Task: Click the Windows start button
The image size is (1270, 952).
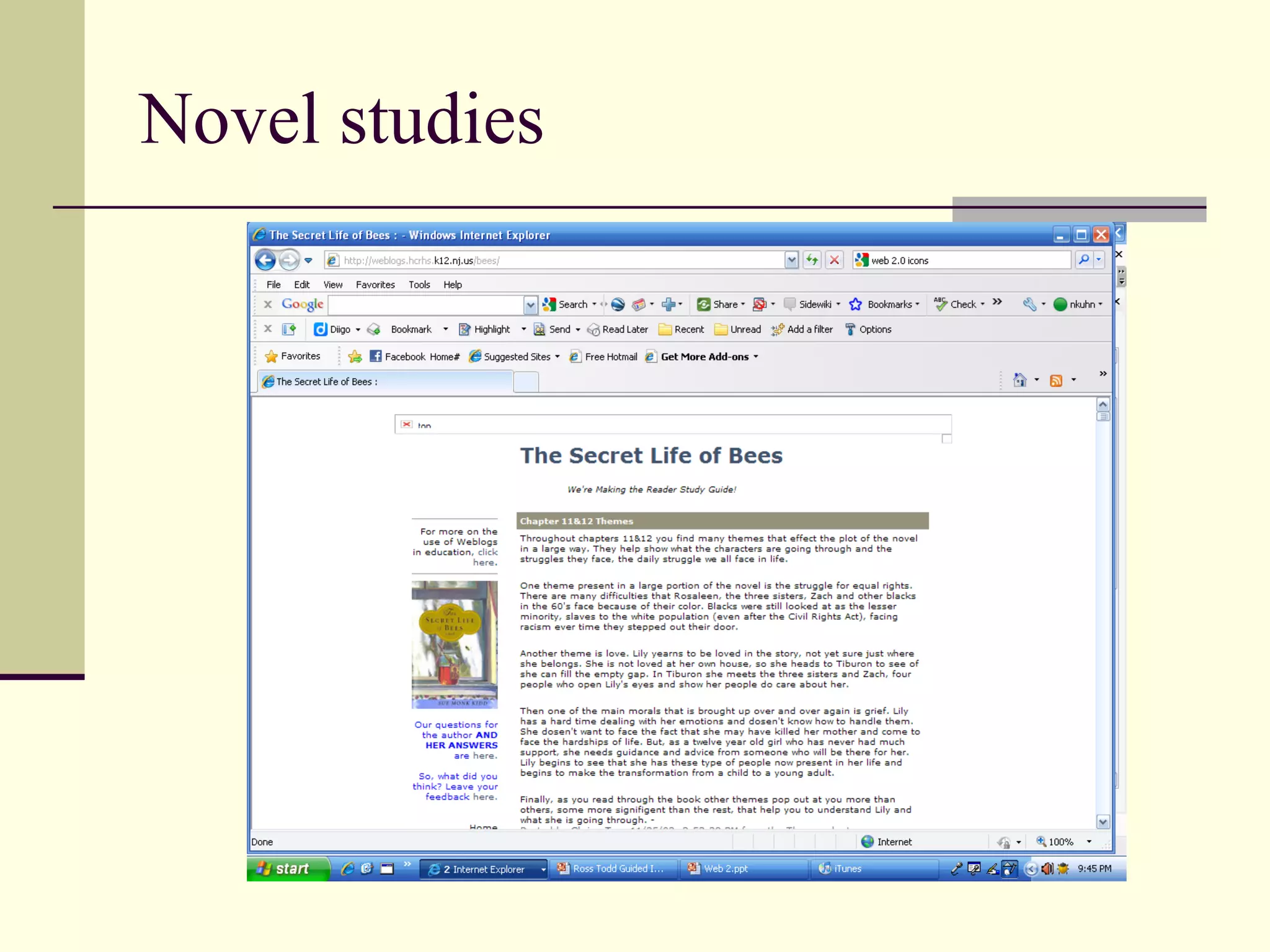Action: (288, 868)
